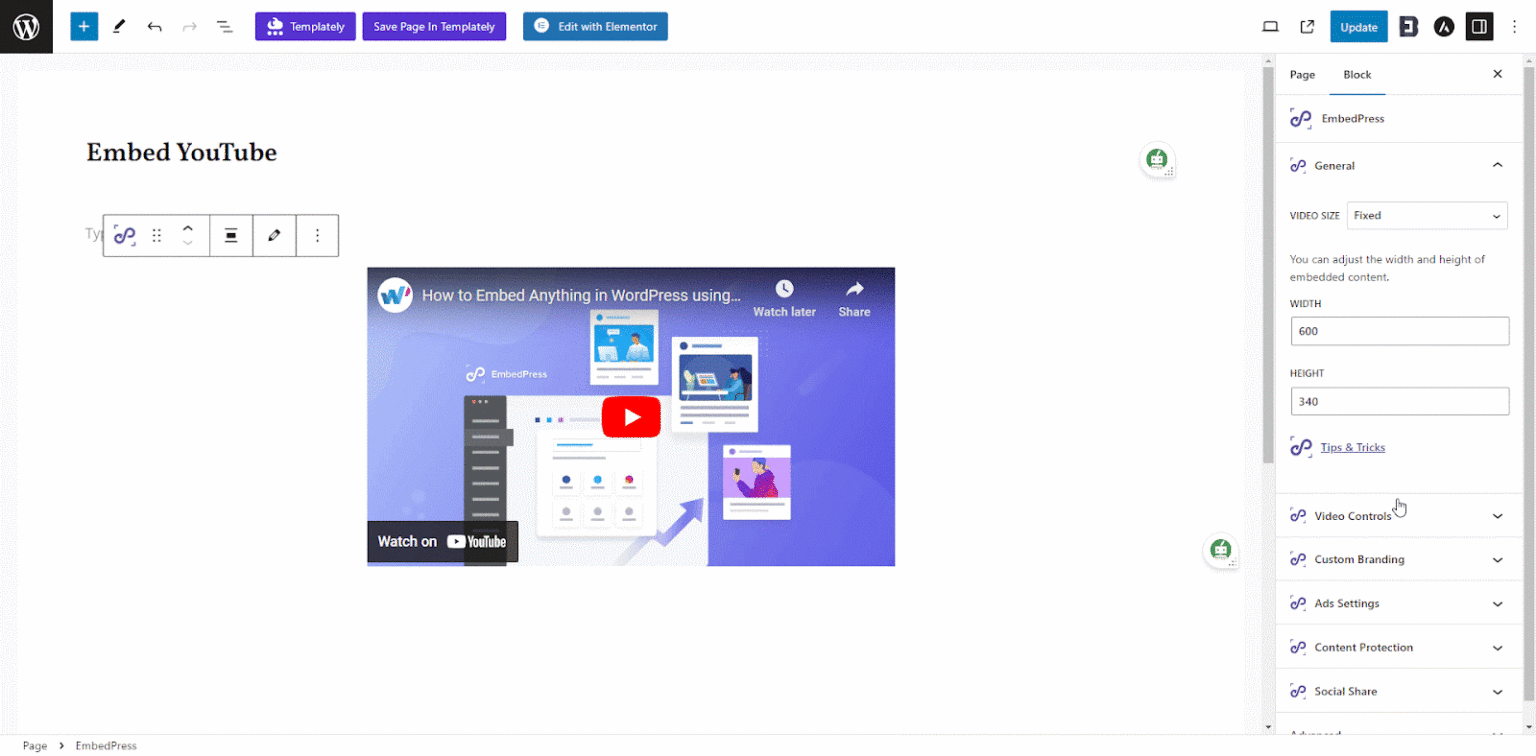The width and height of the screenshot is (1536, 756).
Task: Click the preview desktop icon in top bar
Action: pyautogui.click(x=1270, y=26)
